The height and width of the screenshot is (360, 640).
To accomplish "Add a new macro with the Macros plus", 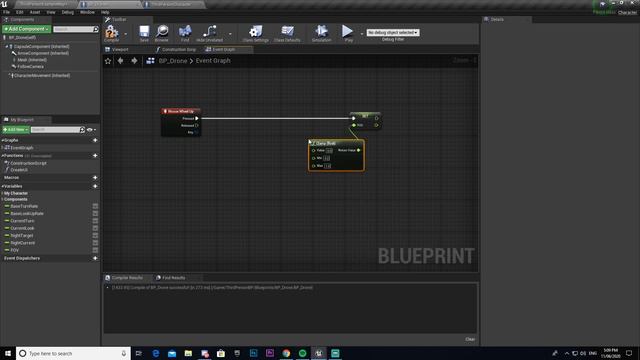I will click(x=95, y=178).
